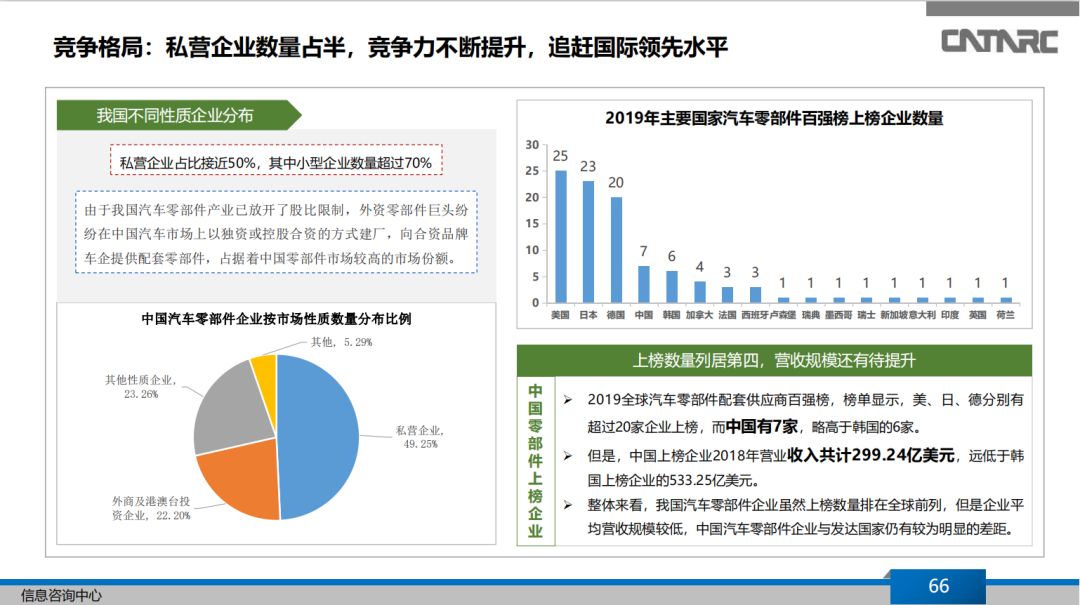The height and width of the screenshot is (605, 1080).
Task: Click the axis label 韩国
Action: pos(672,315)
